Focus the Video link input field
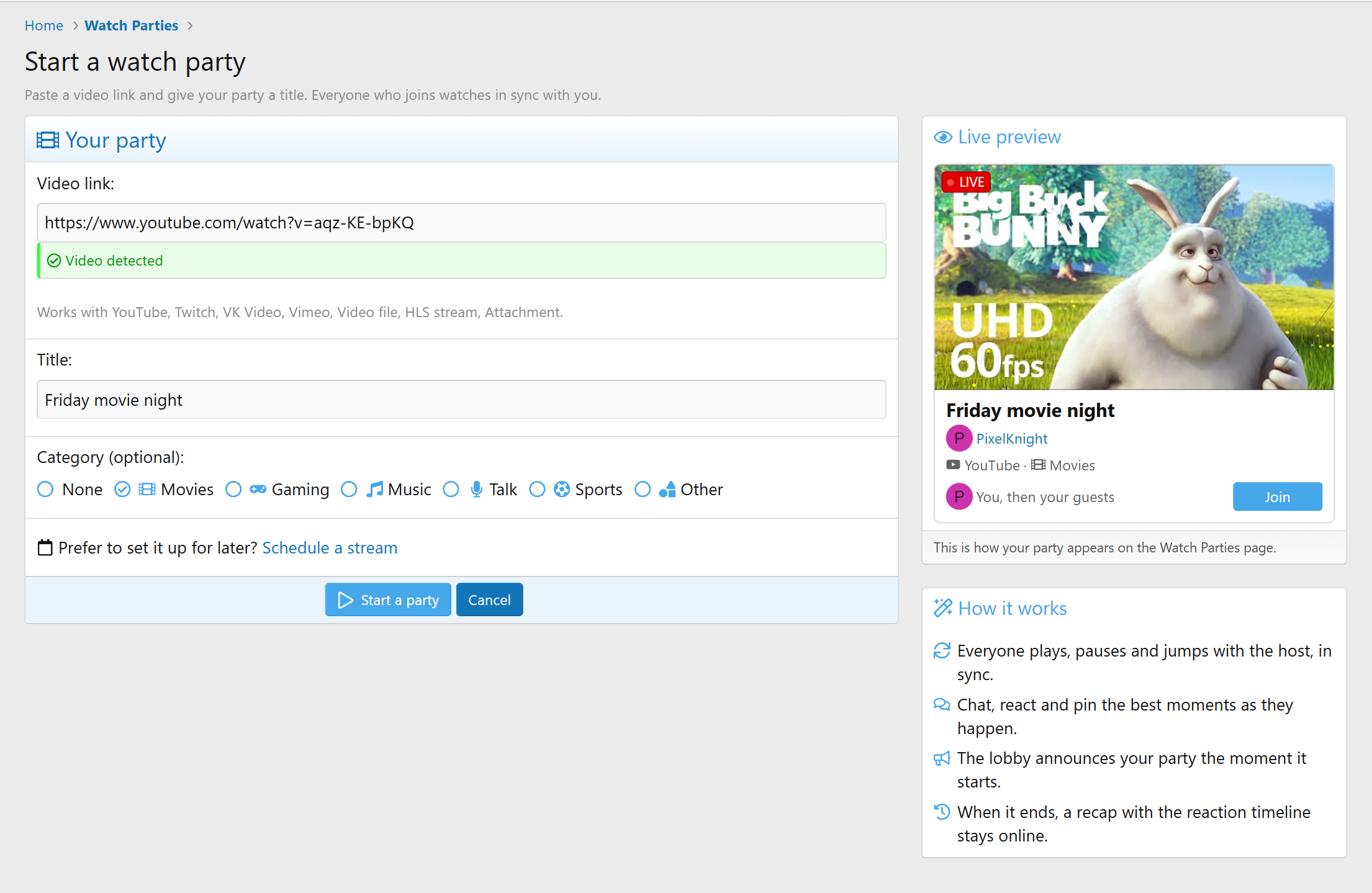 pyautogui.click(x=461, y=222)
